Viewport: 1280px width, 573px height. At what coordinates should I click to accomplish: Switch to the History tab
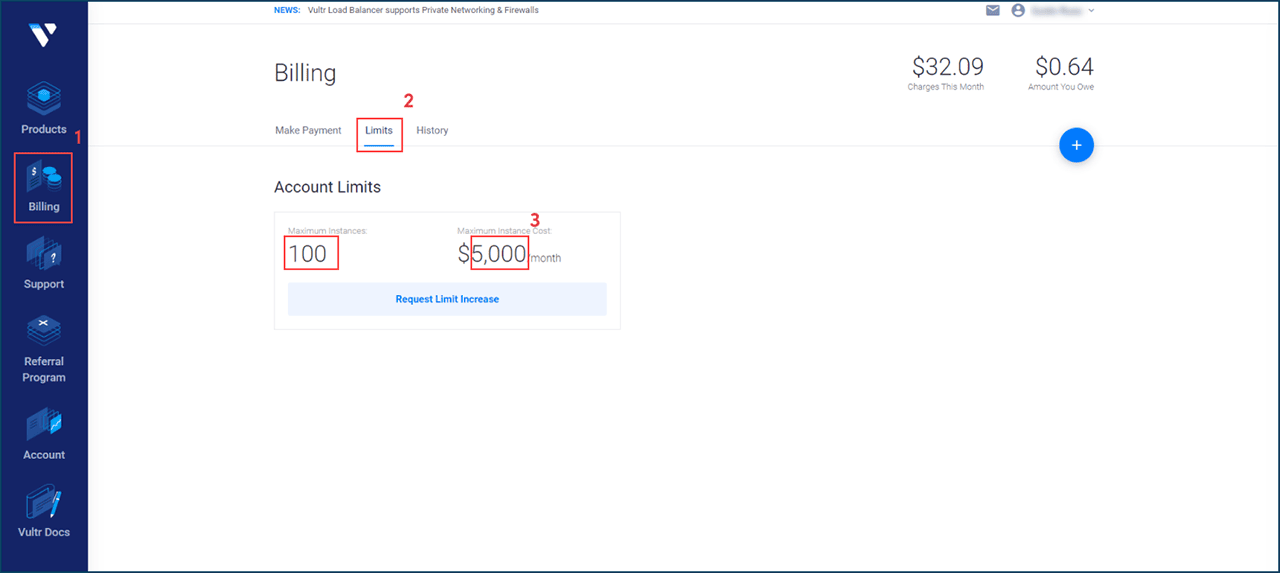point(432,131)
